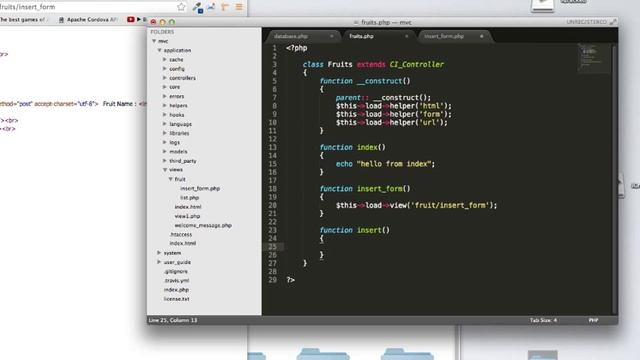Expand the models folder

point(165,151)
